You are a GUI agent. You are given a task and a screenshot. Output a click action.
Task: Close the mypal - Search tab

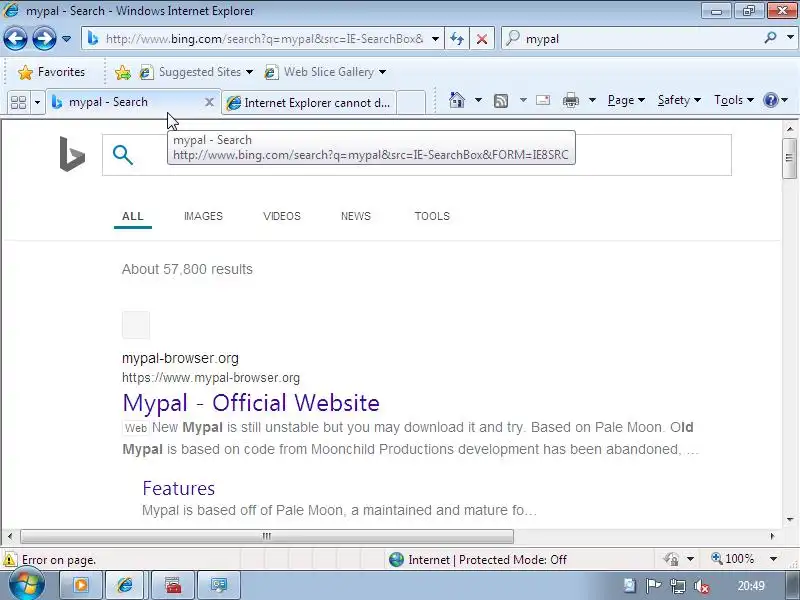point(209,102)
